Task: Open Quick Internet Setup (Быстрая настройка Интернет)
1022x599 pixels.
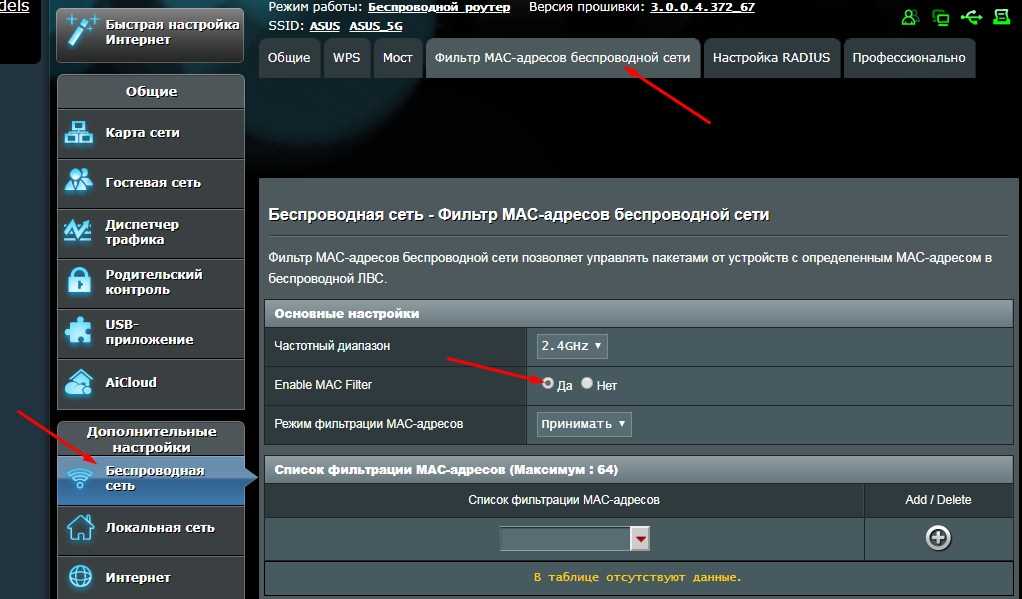Action: coord(151,35)
